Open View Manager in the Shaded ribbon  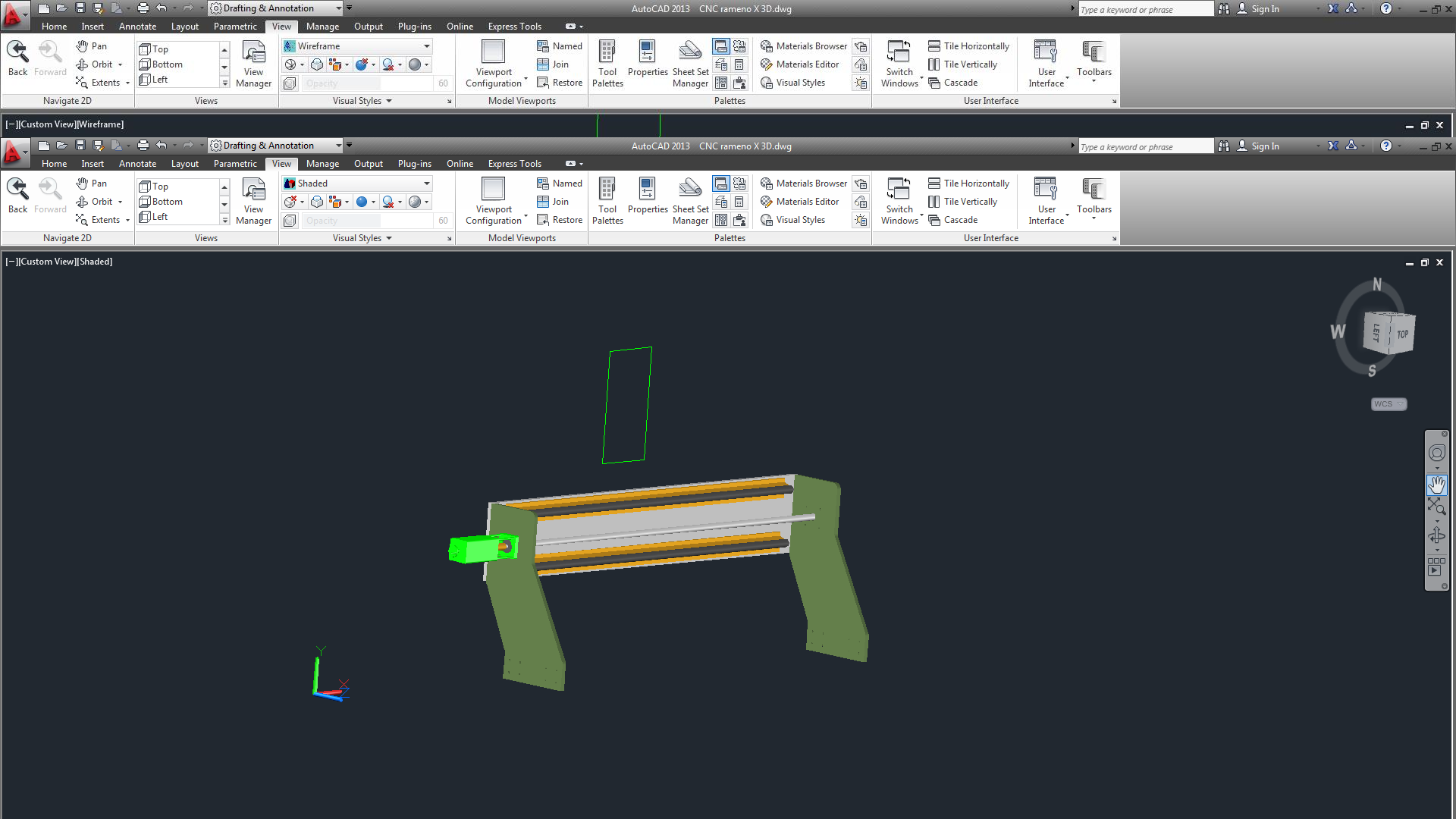coord(253,201)
